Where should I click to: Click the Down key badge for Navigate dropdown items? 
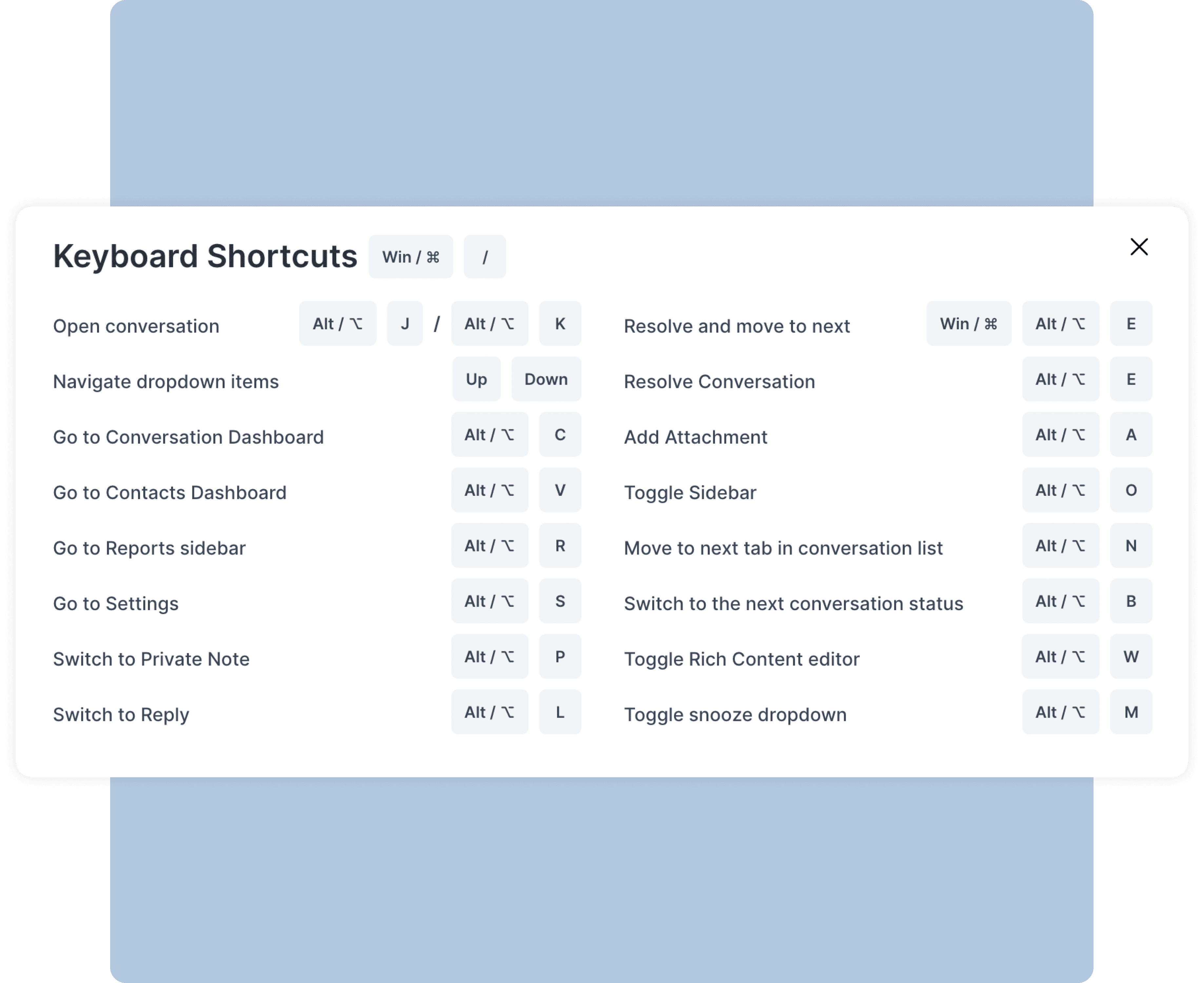pos(545,379)
